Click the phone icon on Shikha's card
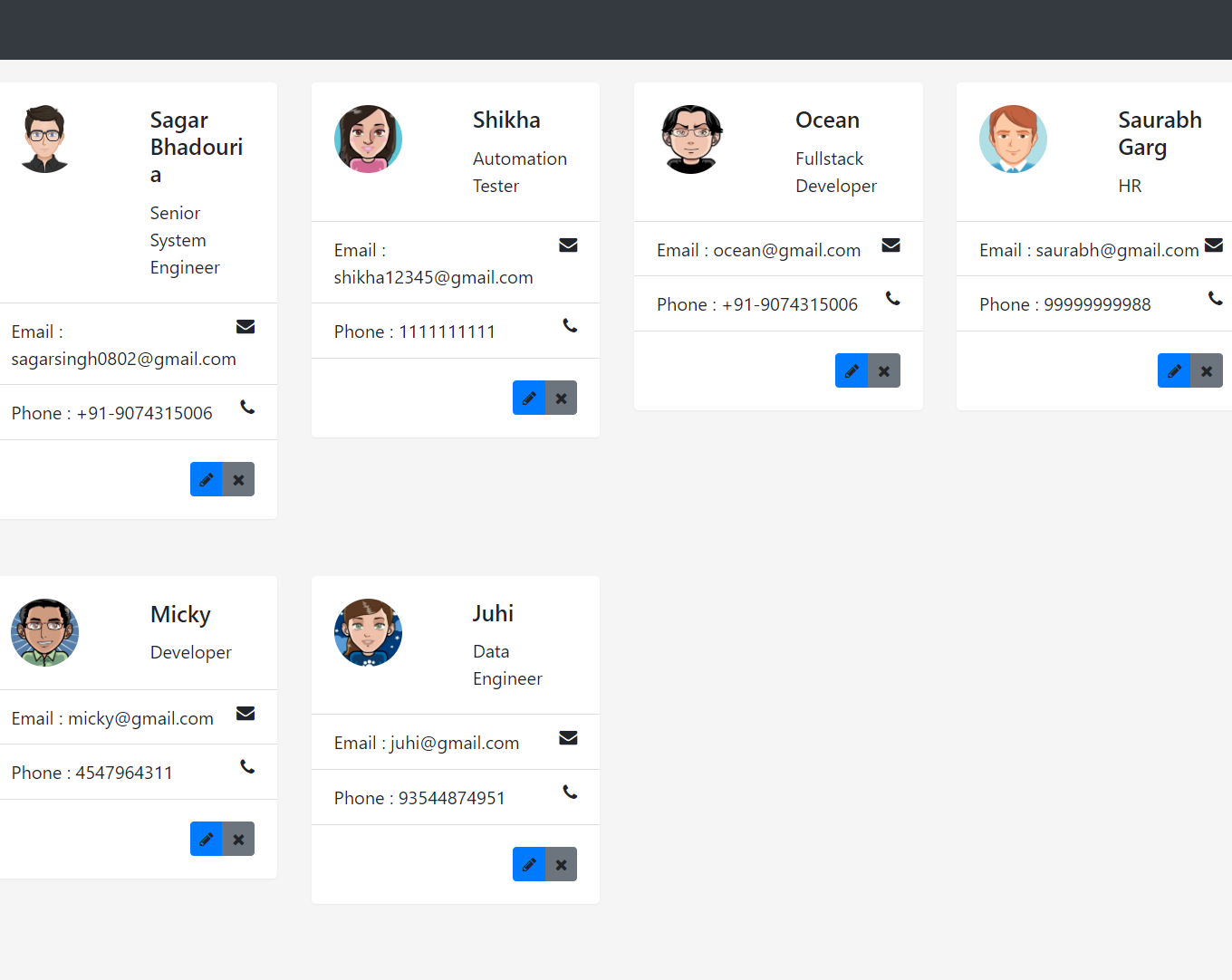Image resolution: width=1232 pixels, height=980 pixels. tap(570, 326)
